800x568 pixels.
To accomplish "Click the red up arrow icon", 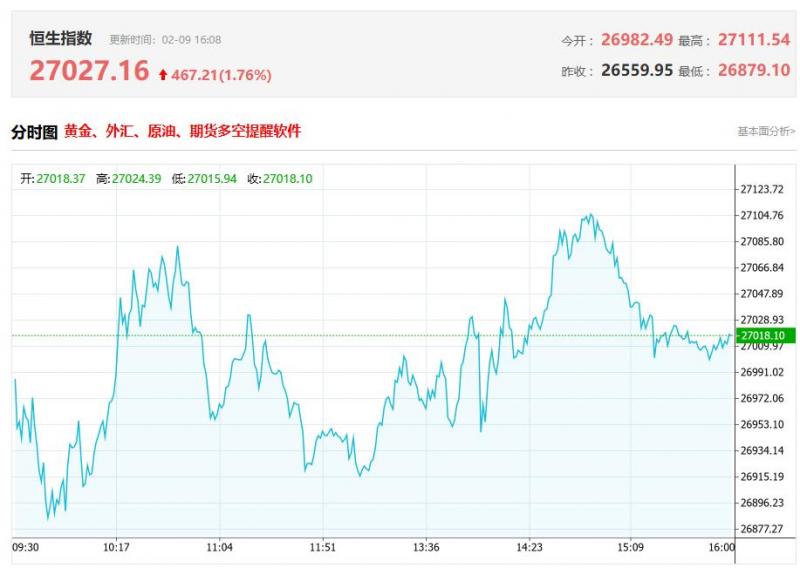I will click(163, 75).
